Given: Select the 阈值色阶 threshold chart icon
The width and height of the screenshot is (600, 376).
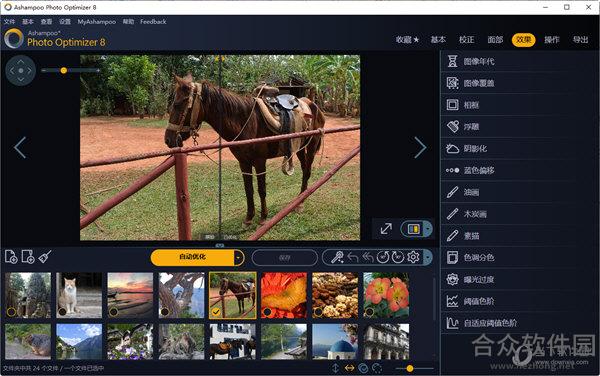Looking at the screenshot, I should click(452, 301).
